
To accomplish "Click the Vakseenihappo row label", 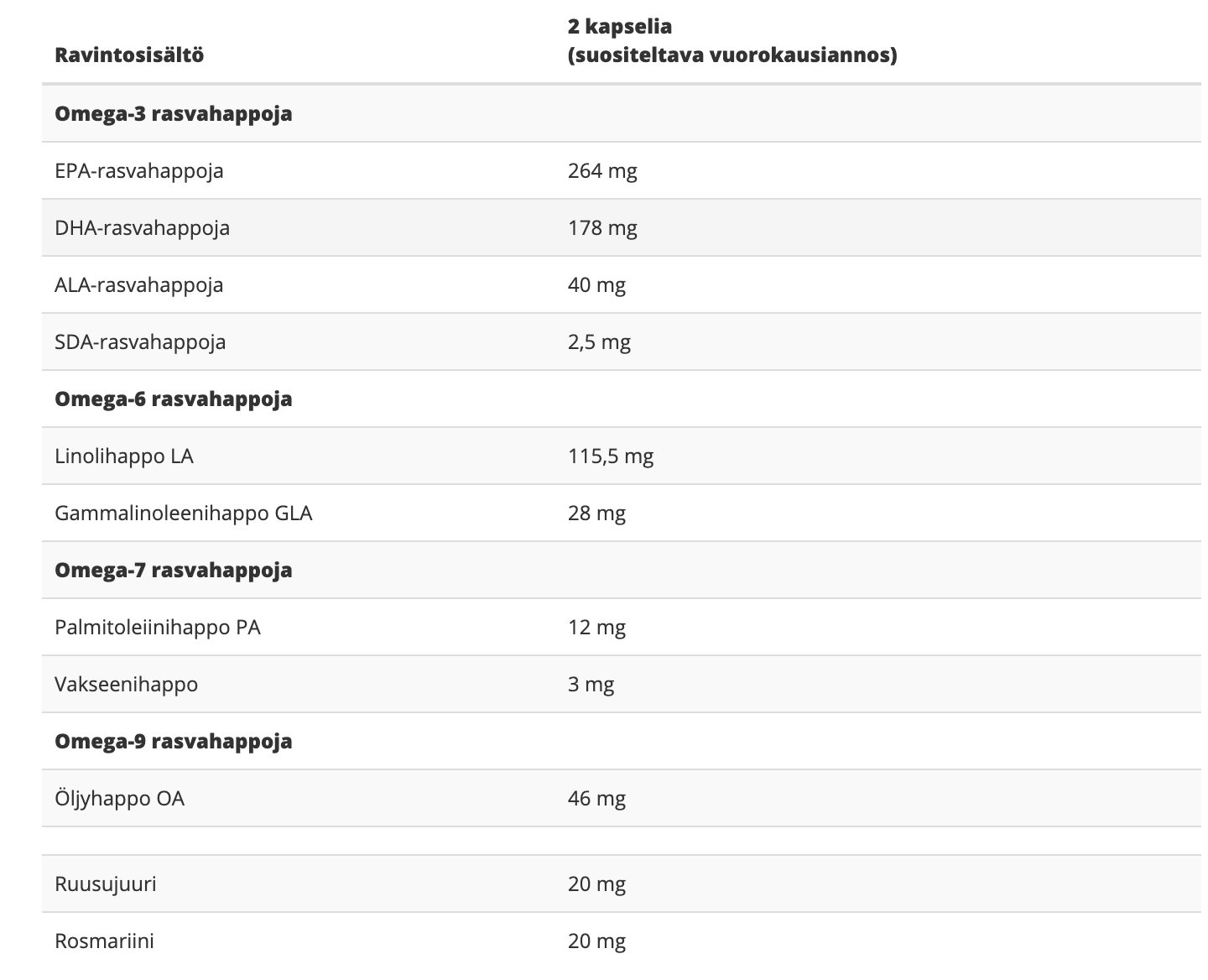I will (x=127, y=685).
